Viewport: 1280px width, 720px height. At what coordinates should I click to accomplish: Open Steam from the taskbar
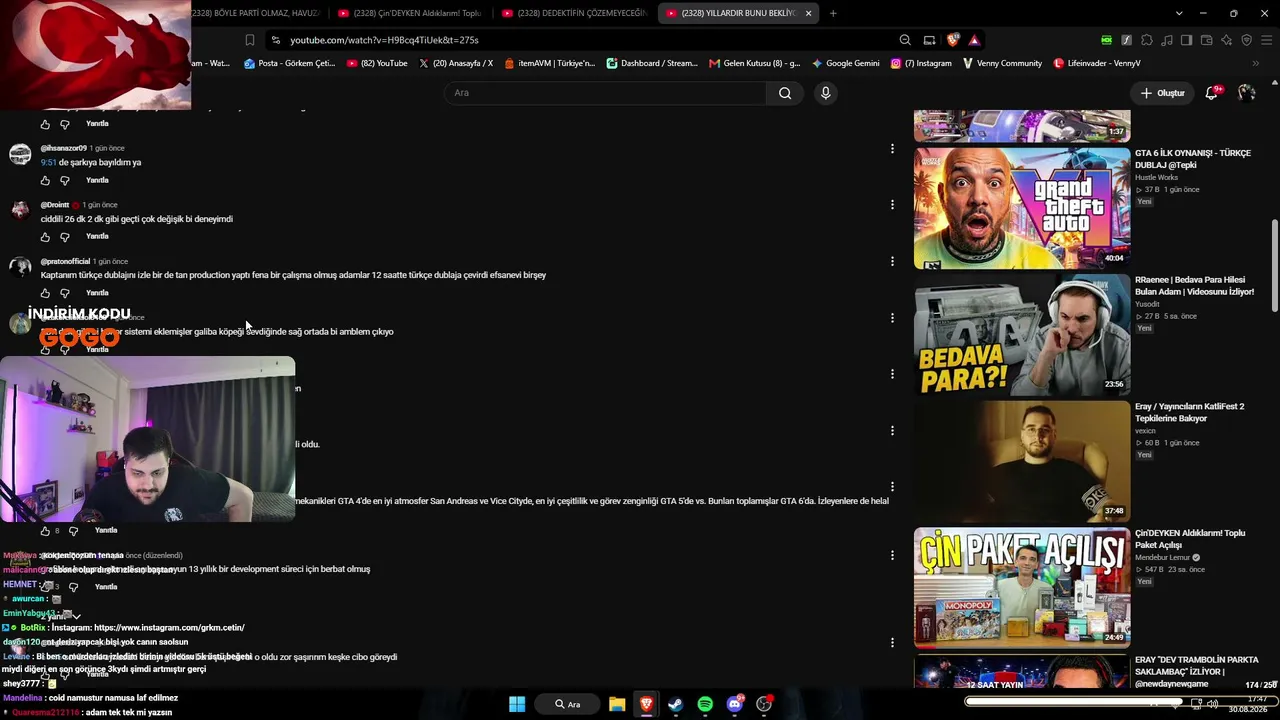click(675, 704)
